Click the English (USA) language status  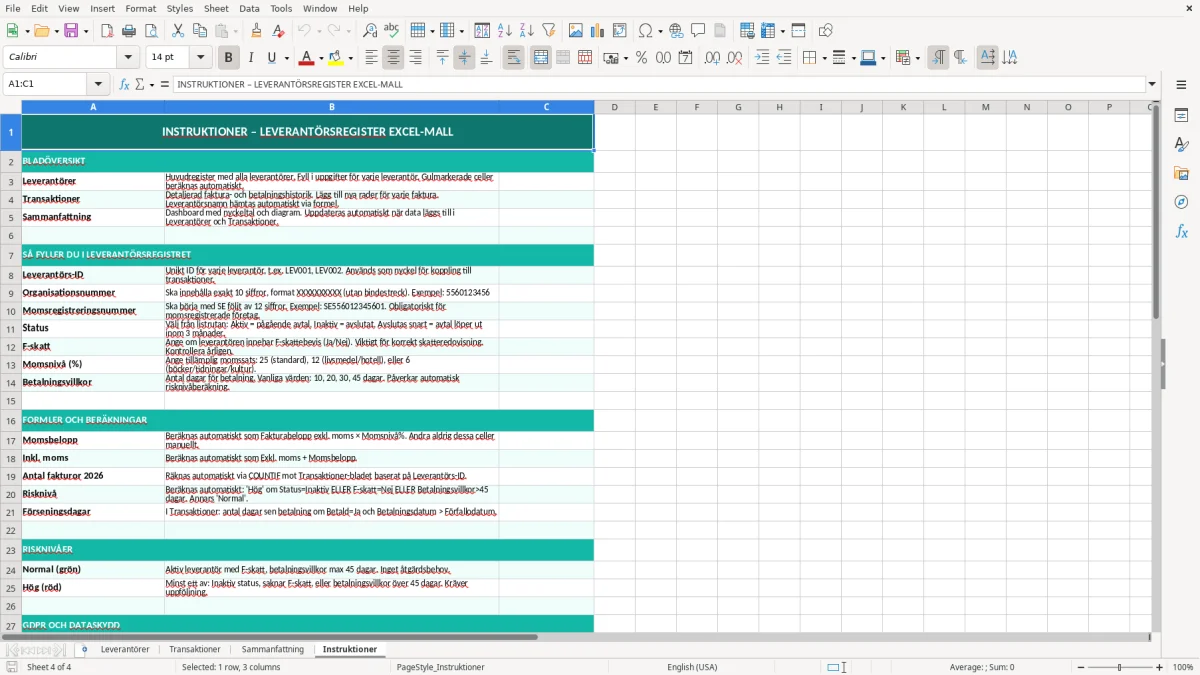[x=692, y=667]
